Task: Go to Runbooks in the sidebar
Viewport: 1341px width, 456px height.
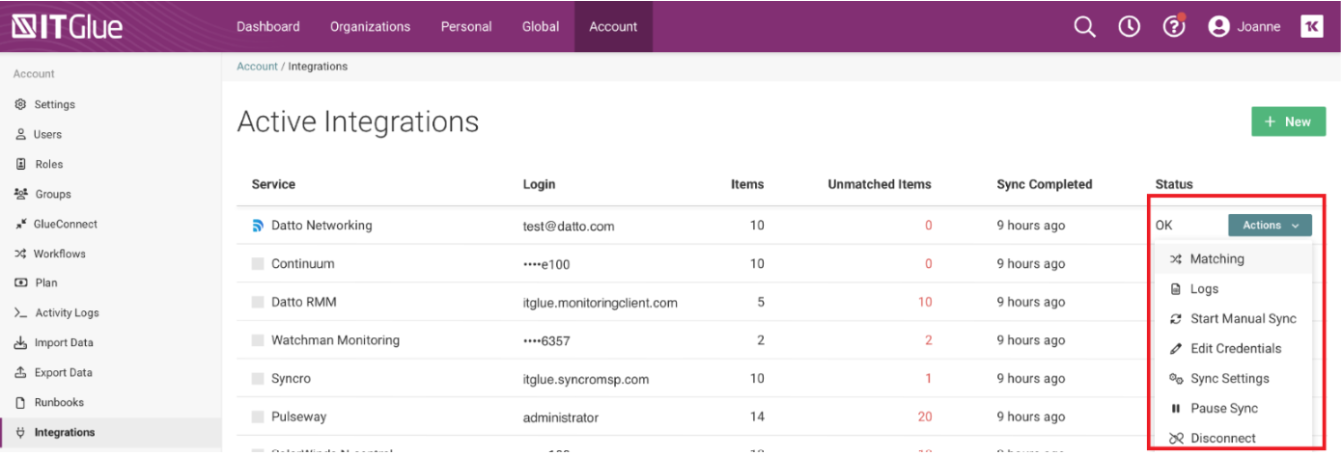Action: coord(59,402)
